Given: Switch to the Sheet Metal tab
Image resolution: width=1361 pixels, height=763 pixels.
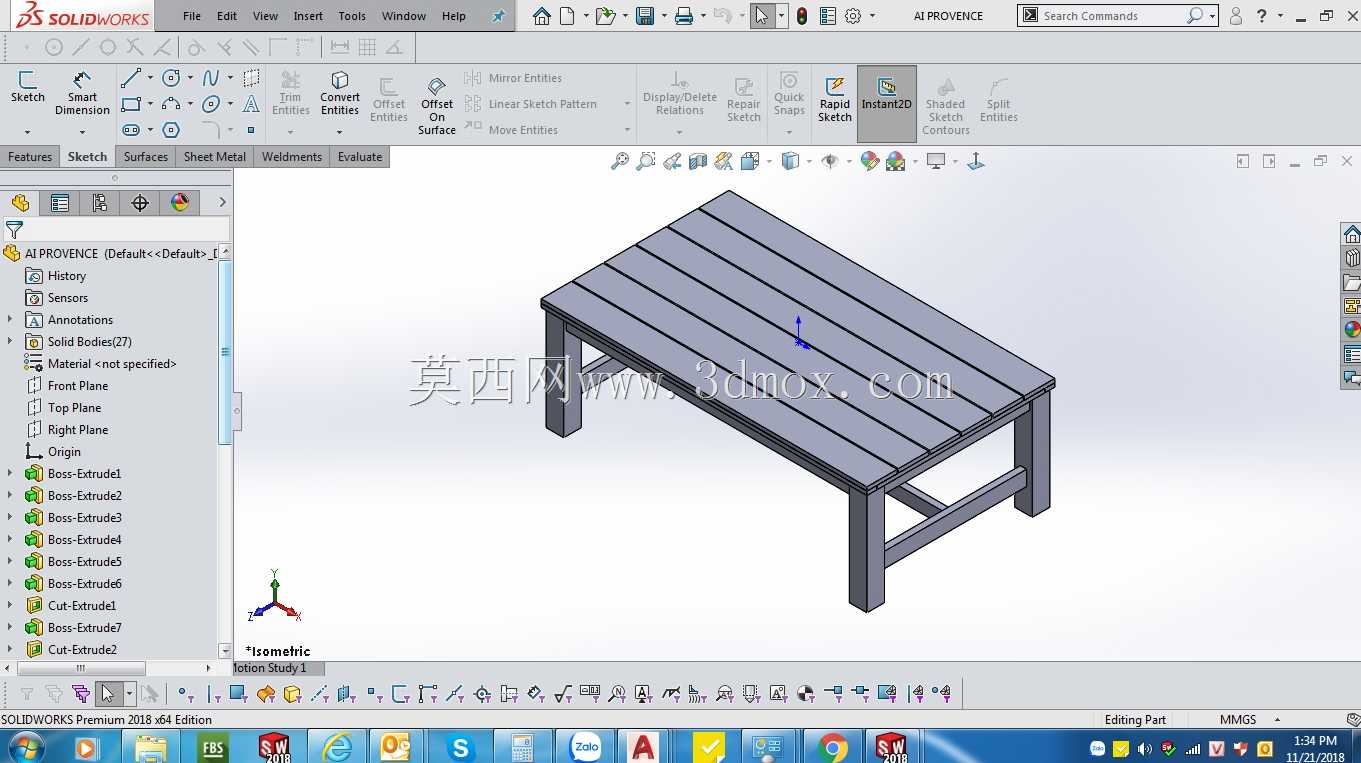Looking at the screenshot, I should click(x=215, y=157).
